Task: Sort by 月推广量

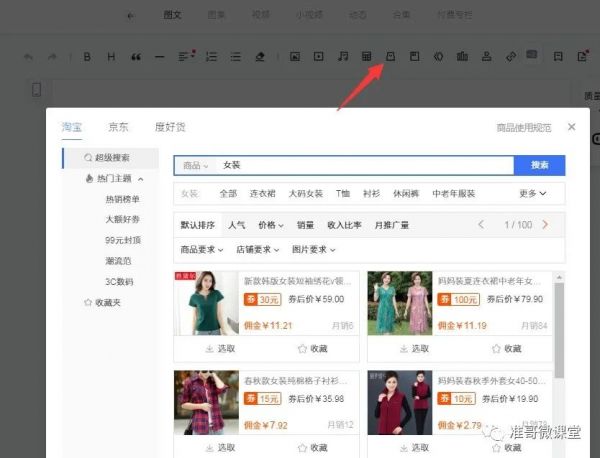Action: coord(392,225)
